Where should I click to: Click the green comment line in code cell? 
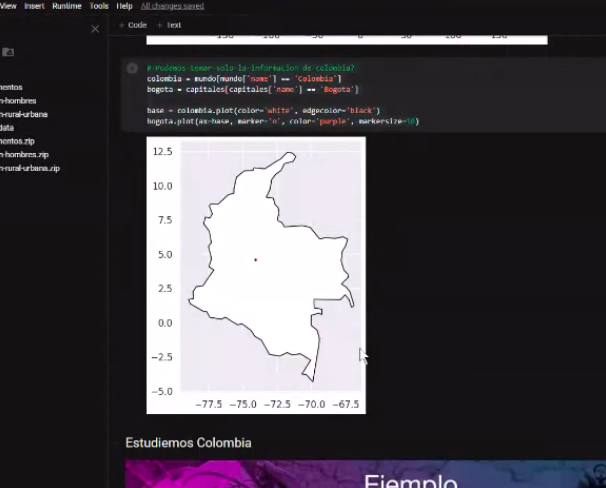tap(250, 68)
